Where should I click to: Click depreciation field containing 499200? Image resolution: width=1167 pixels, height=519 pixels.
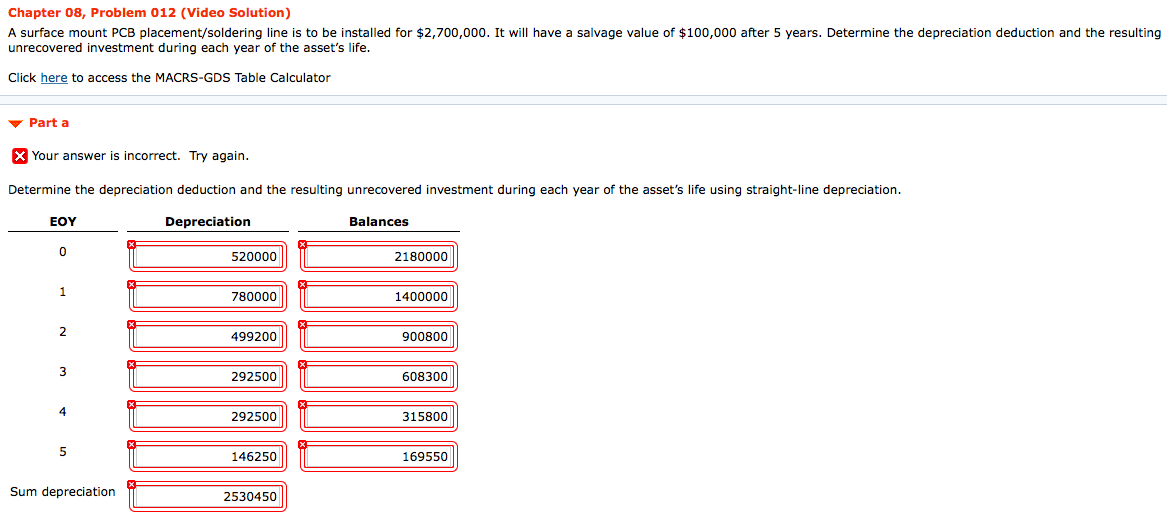click(208, 337)
